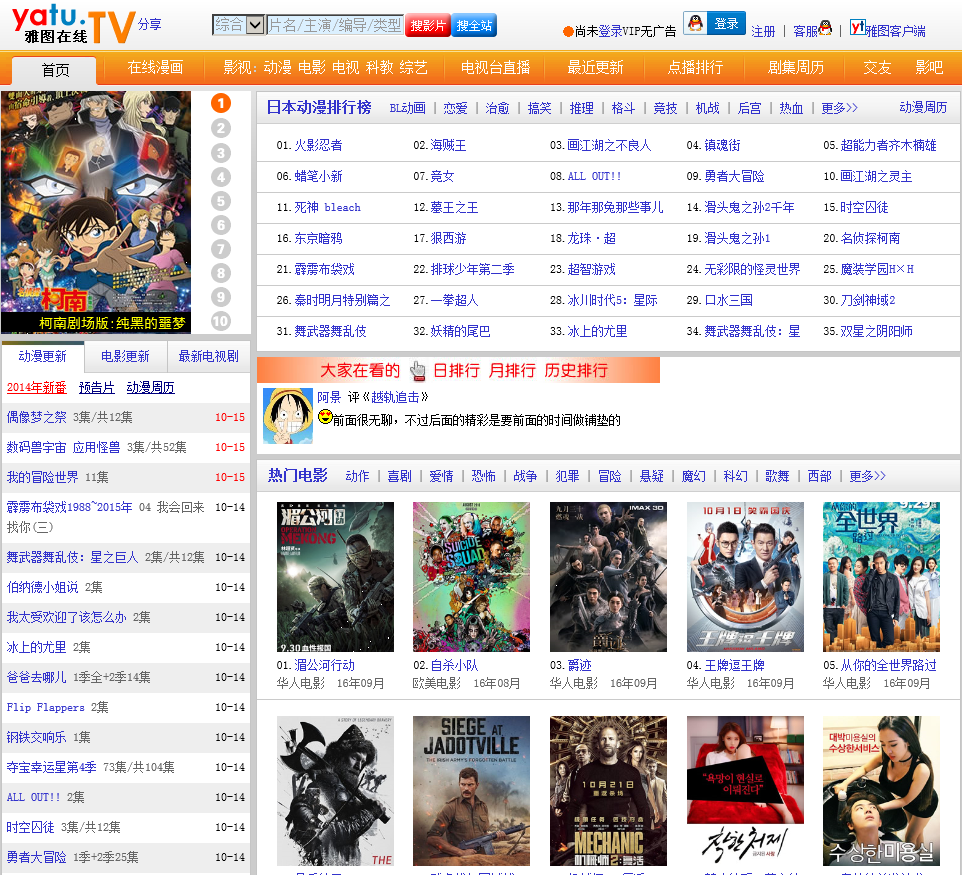Select carousel slide number 2

pyautogui.click(x=221, y=128)
